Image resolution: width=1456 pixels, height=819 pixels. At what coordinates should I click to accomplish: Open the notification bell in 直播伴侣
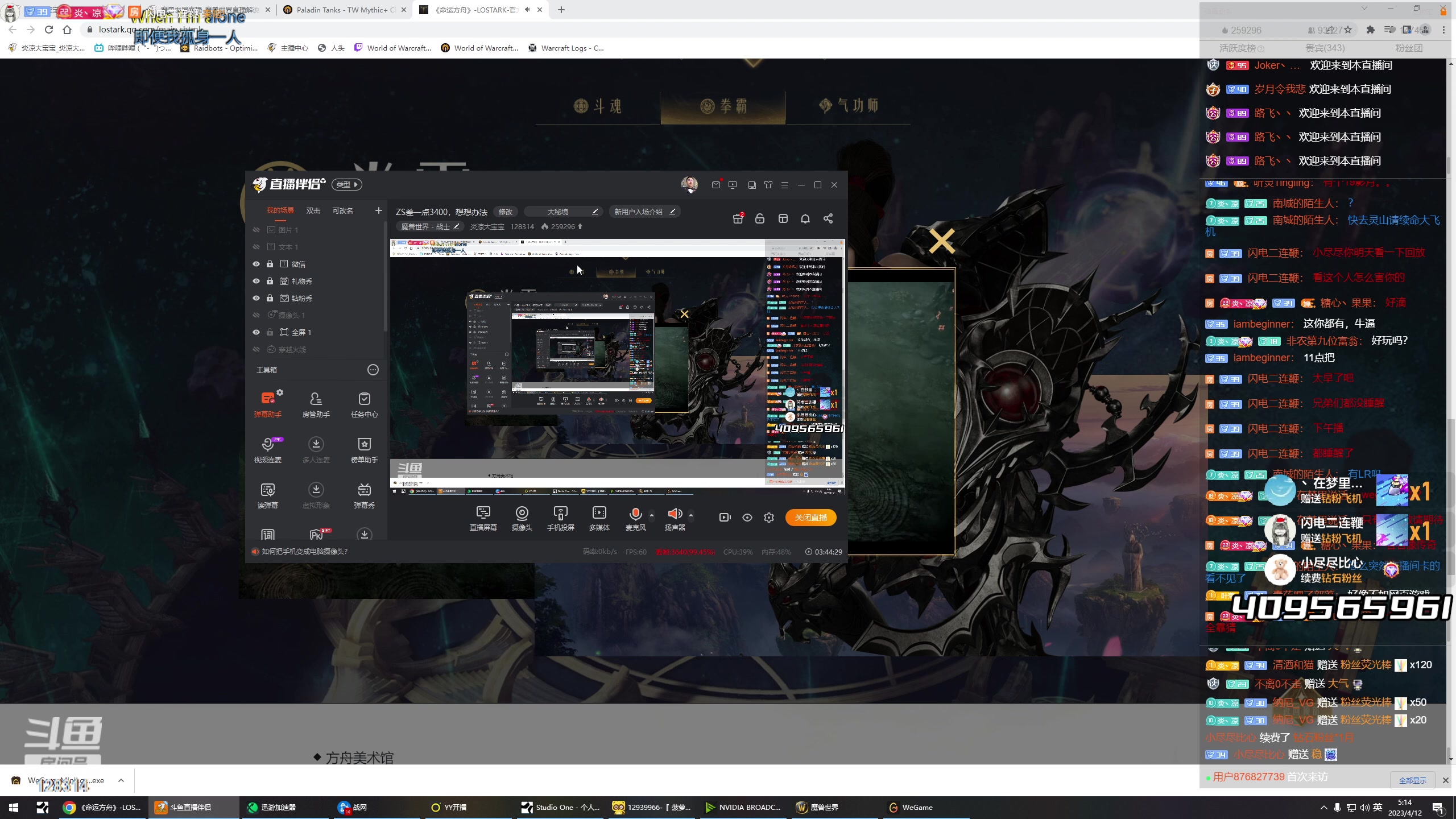[805, 218]
